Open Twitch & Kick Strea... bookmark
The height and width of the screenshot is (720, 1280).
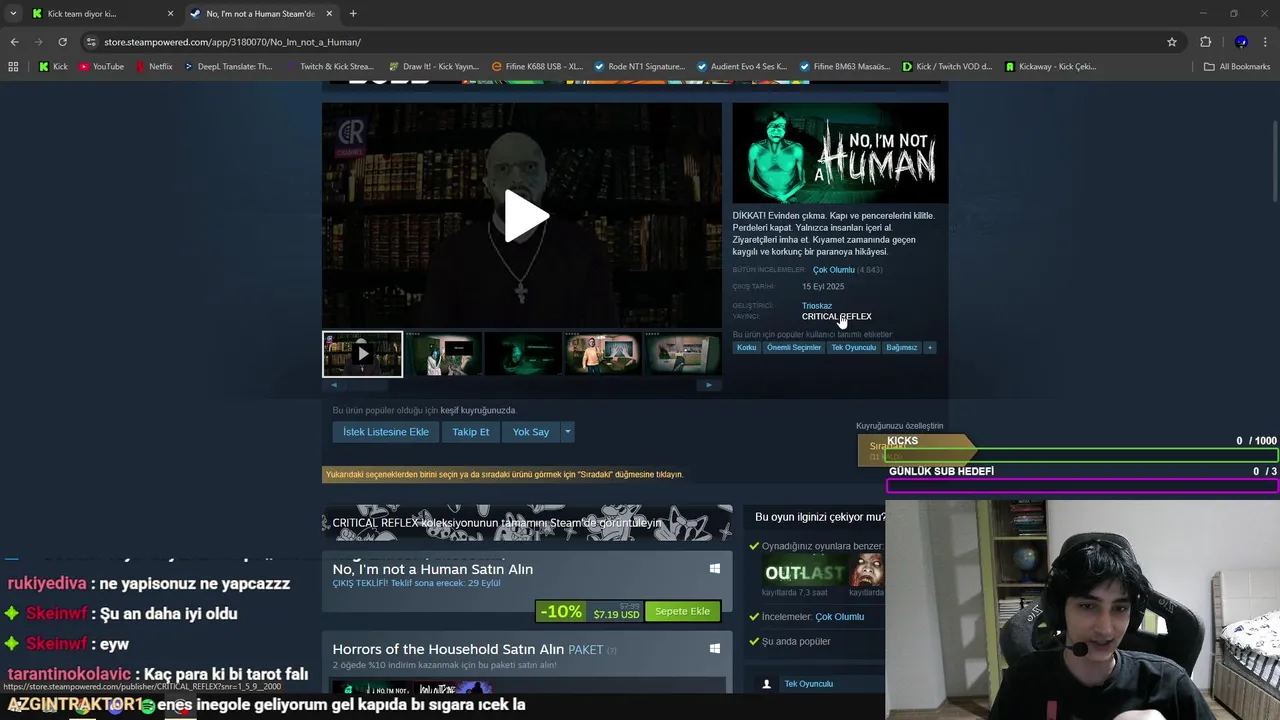coord(330,67)
